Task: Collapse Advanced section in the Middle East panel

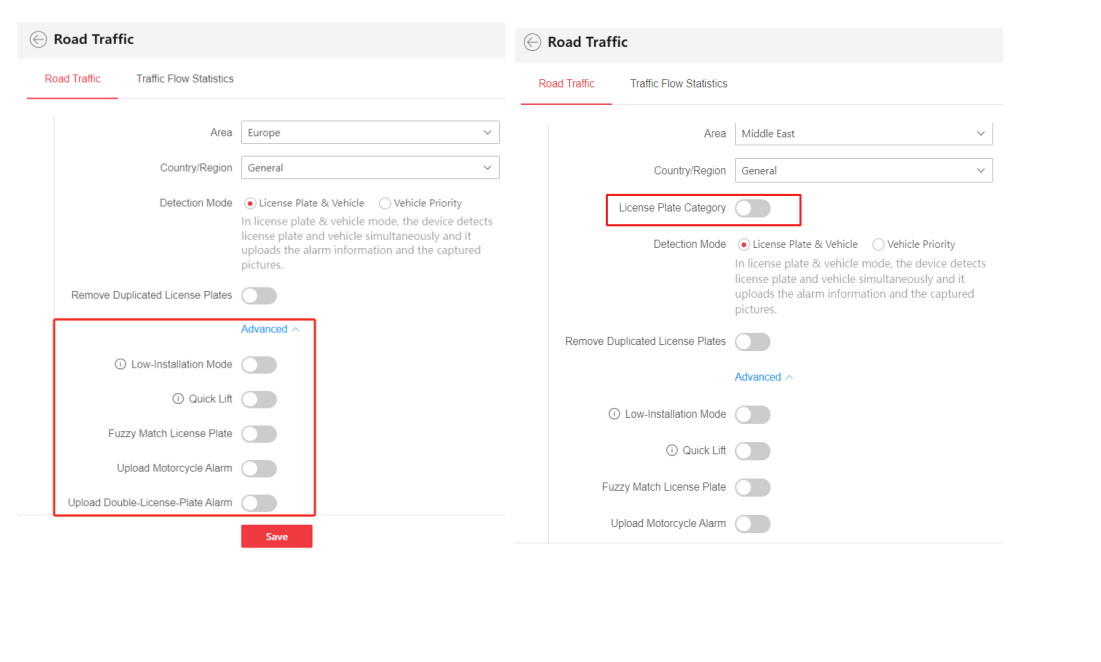Action: [x=764, y=378]
